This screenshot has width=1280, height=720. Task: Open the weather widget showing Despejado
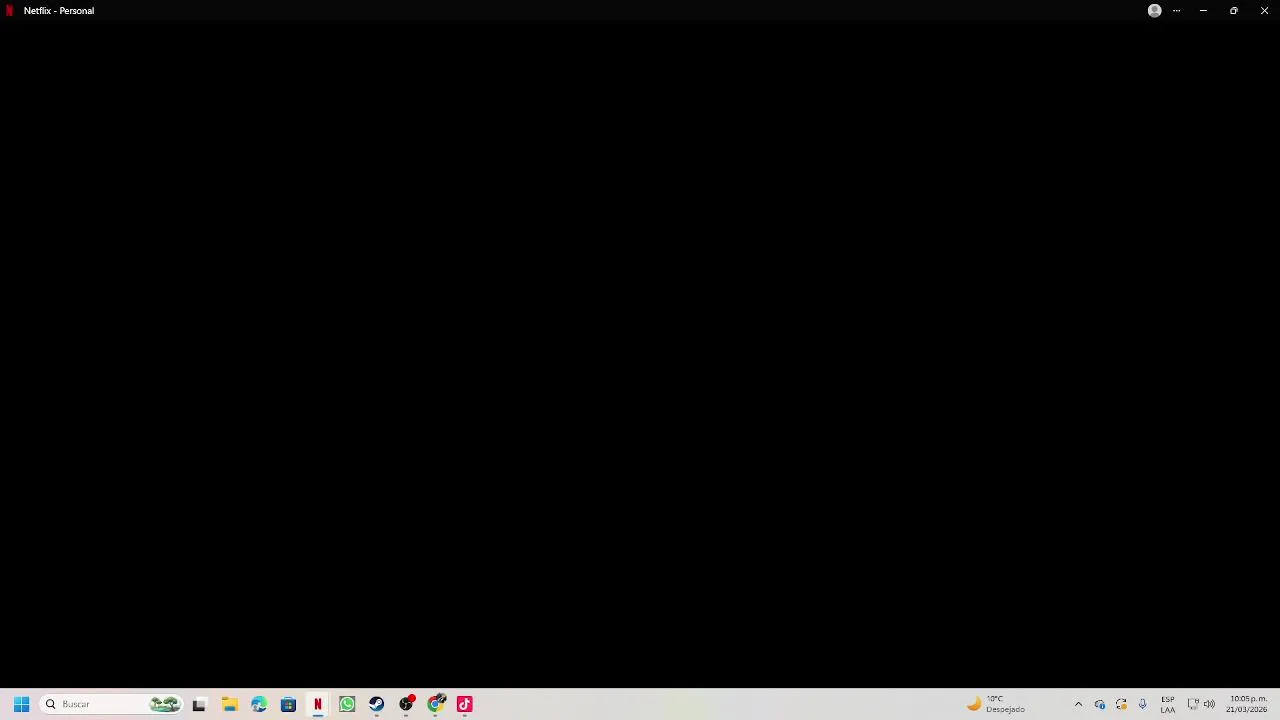click(x=996, y=704)
